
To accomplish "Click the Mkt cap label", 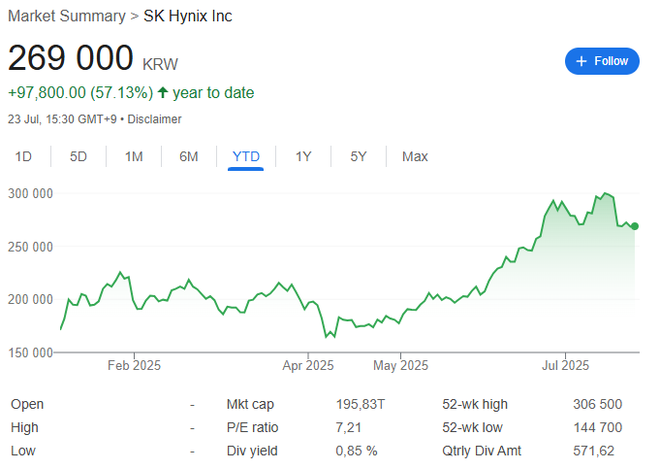I will [x=250, y=404].
